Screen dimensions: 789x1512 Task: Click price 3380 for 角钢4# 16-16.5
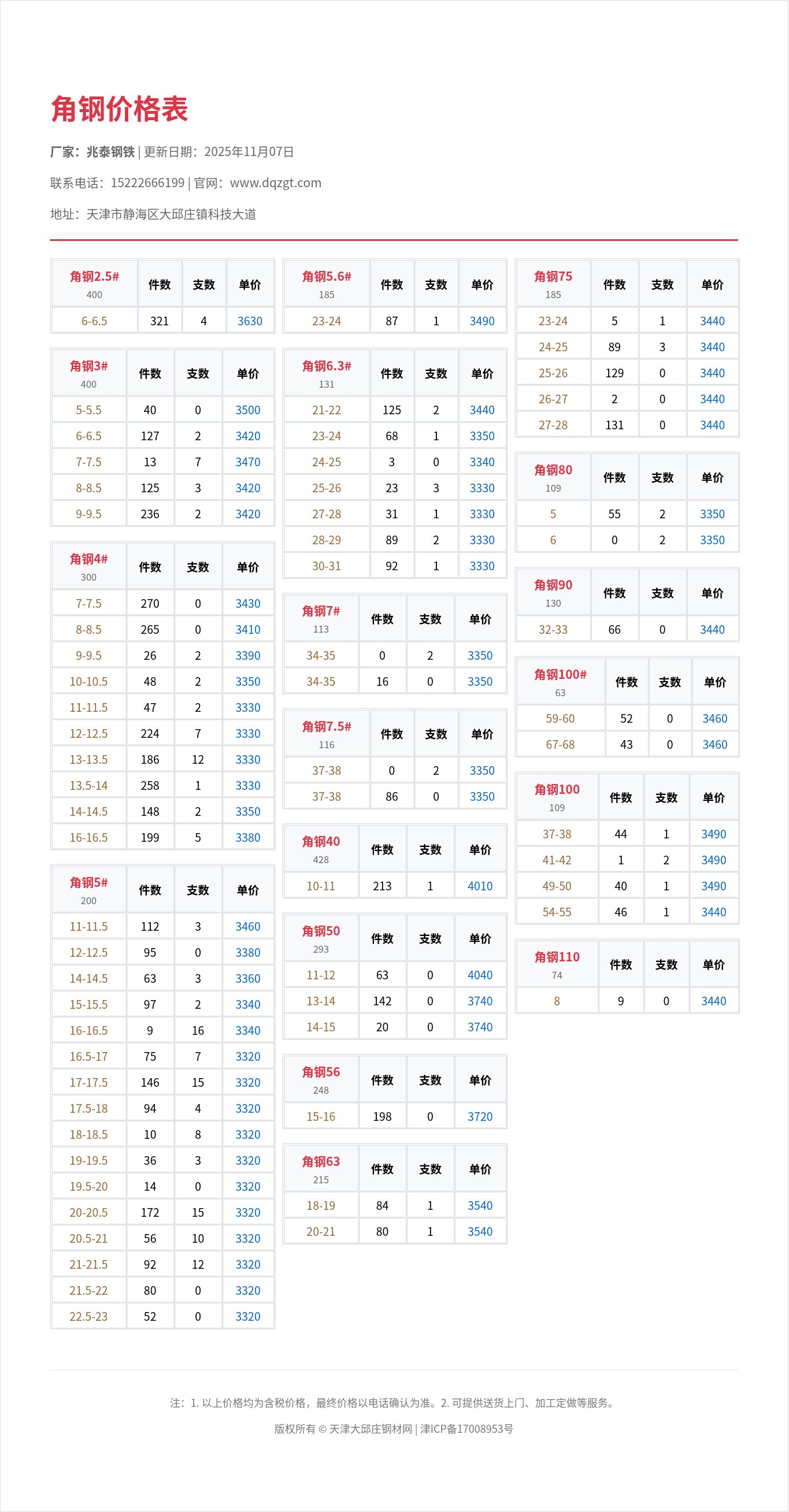click(x=248, y=838)
